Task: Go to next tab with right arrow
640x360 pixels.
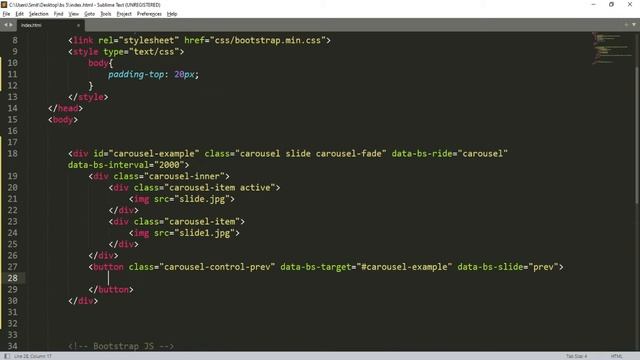Action: [x=11, y=25]
